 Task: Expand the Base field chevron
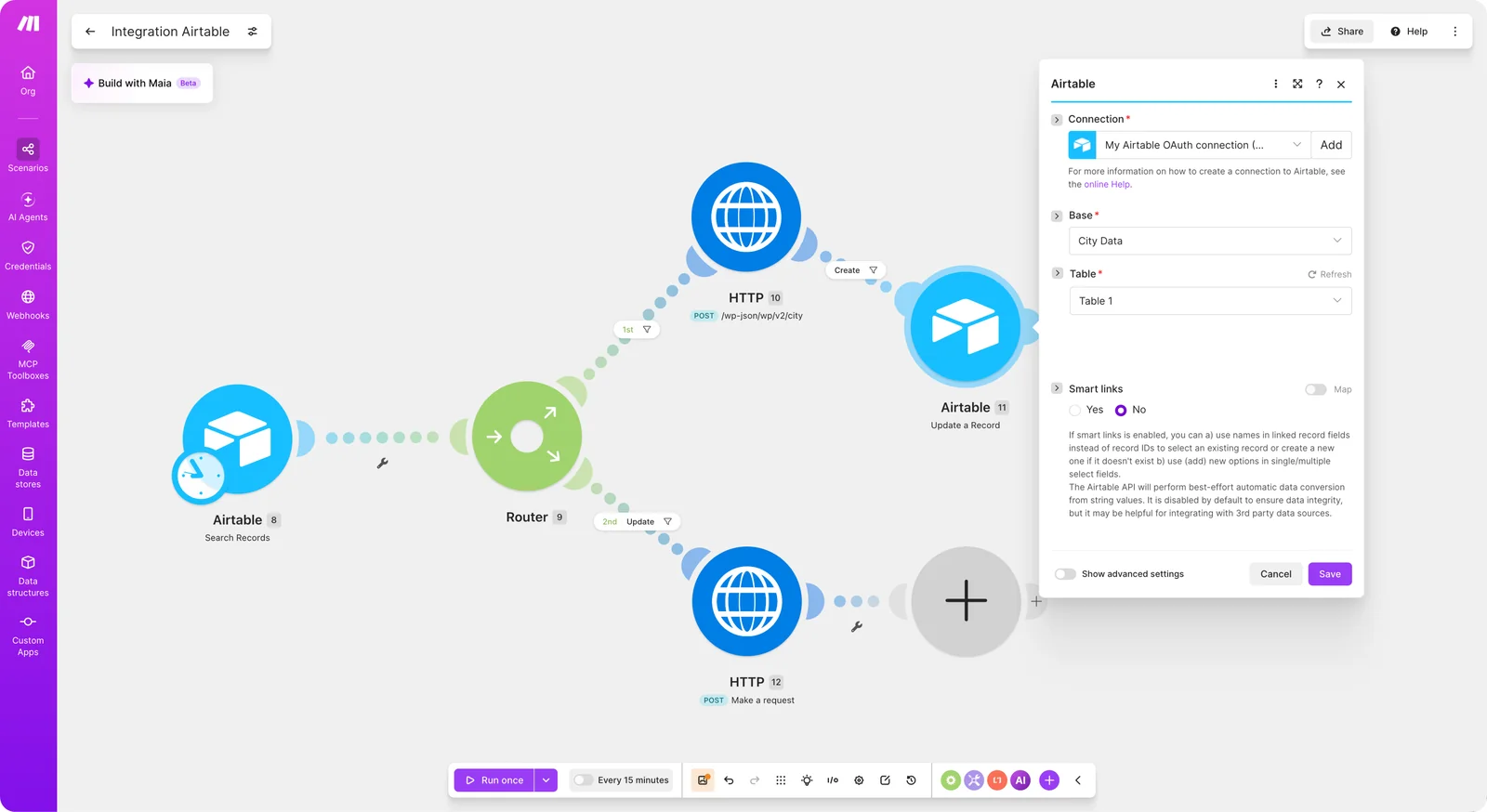(1057, 216)
